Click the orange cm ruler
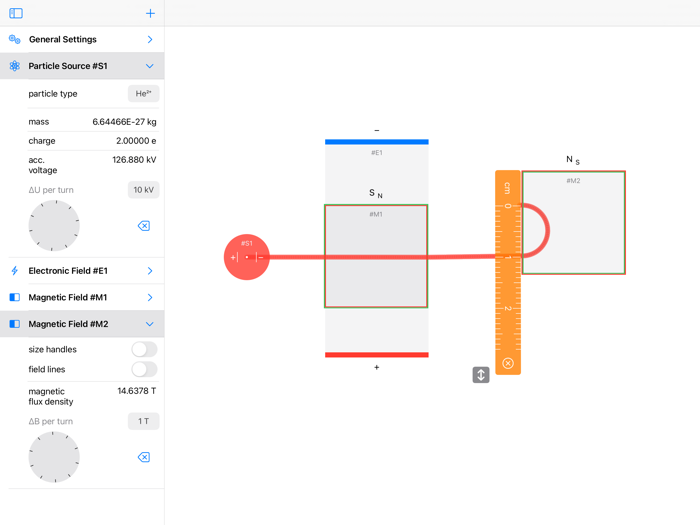This screenshot has height=525, width=700. [x=508, y=272]
